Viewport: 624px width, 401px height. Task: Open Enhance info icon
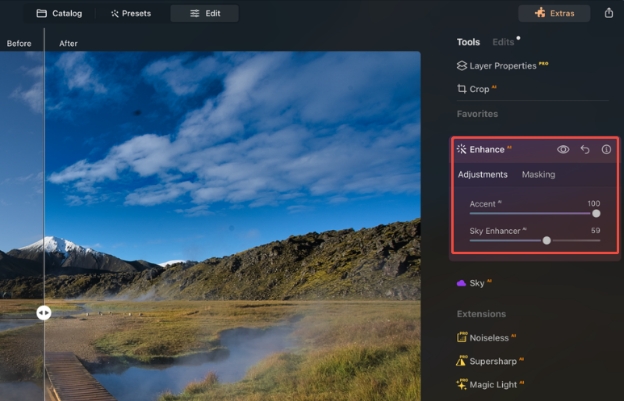tap(606, 150)
